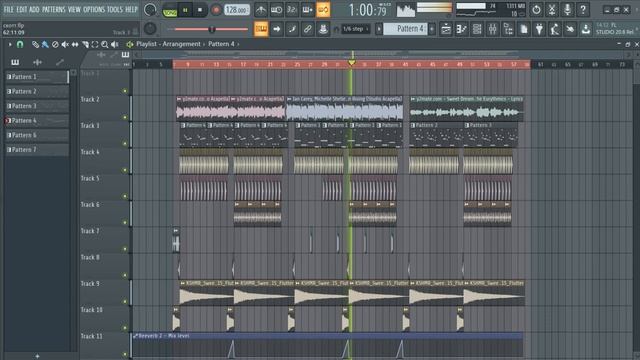
Task: Show automation clips filter in picker panel
Action: tap(60, 62)
